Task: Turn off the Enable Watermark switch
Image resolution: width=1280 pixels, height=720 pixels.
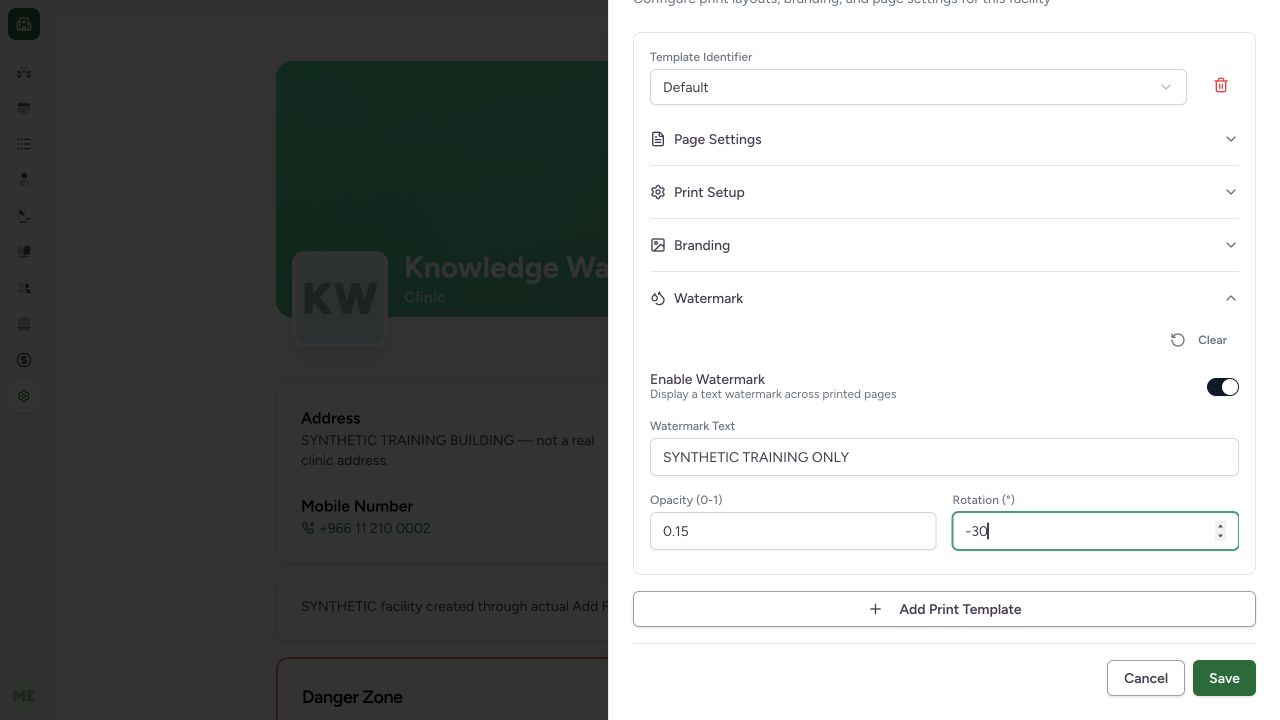Action: point(1222,387)
